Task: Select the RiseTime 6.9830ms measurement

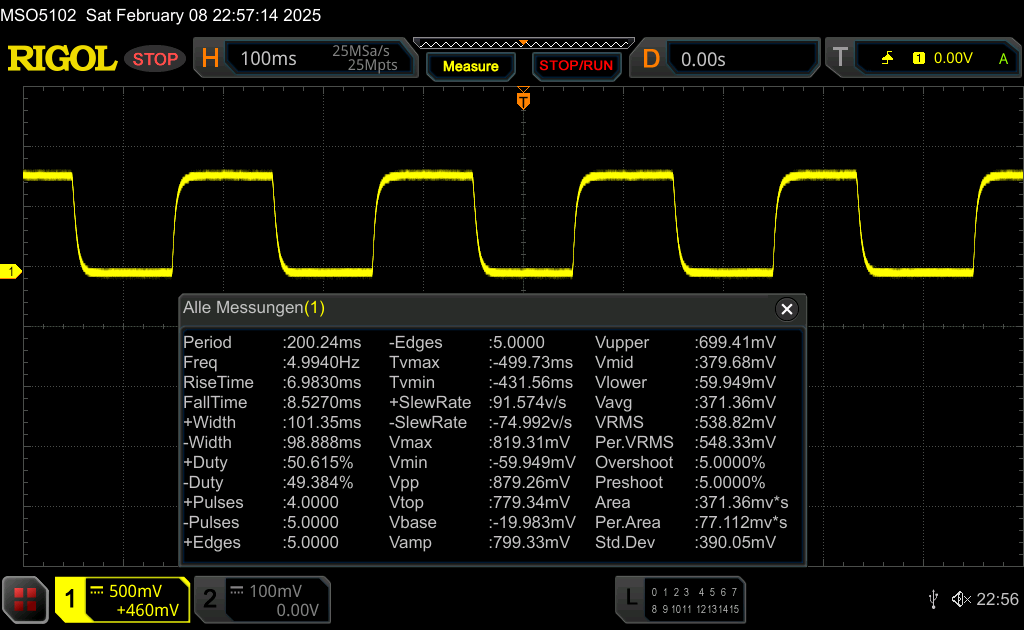Action: pos(272,382)
